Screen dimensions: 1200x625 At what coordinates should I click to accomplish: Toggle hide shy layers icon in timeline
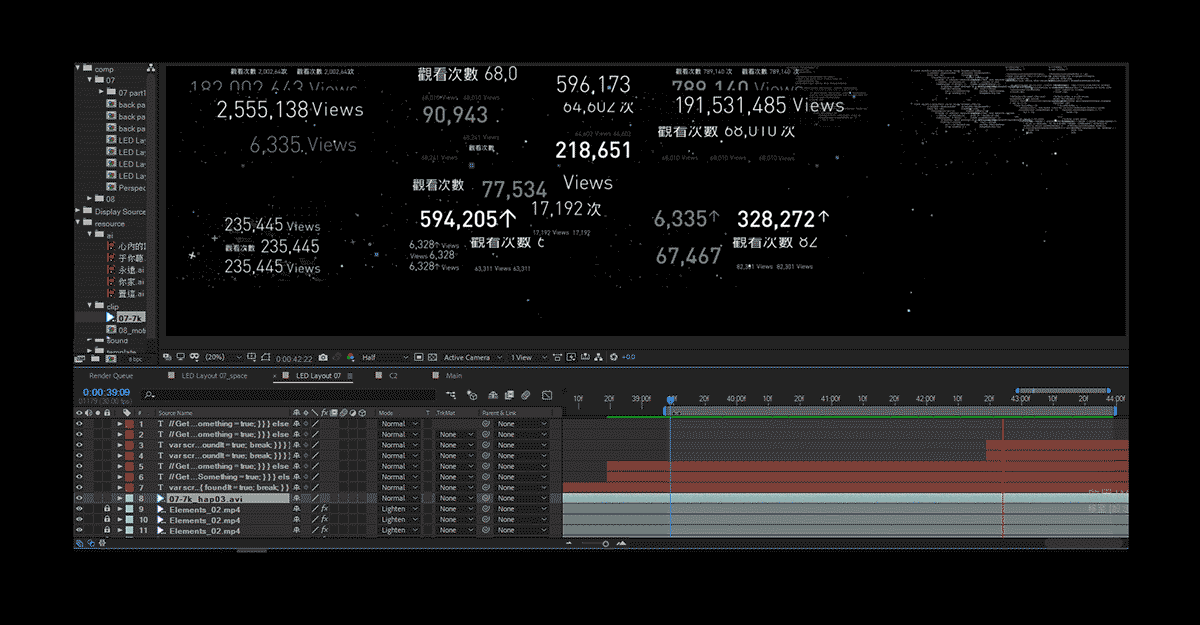click(x=493, y=394)
